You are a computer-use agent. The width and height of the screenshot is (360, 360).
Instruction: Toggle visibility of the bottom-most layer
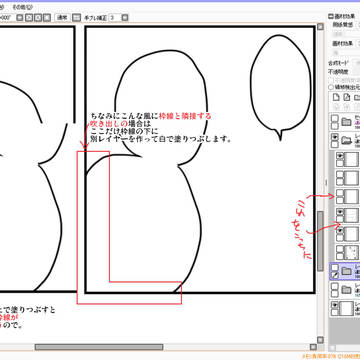click(335, 305)
